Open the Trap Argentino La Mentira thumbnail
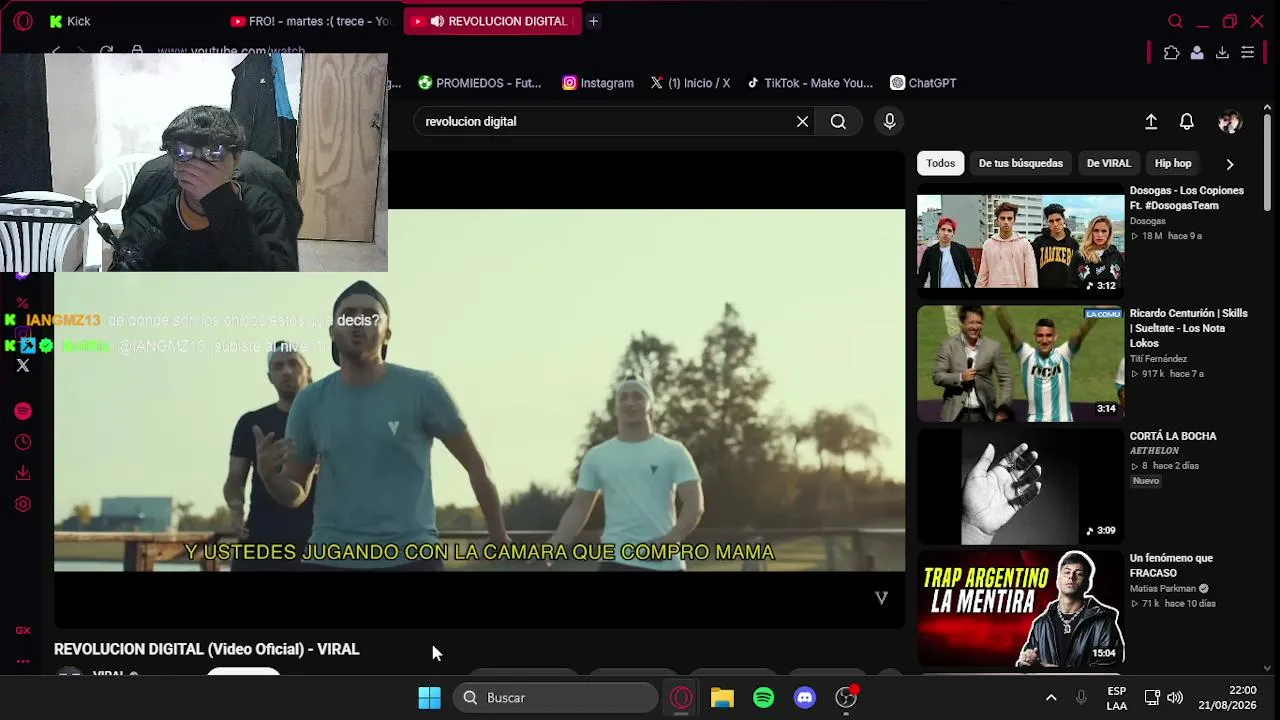Screen dimensions: 1280x720 (x=1020, y=608)
